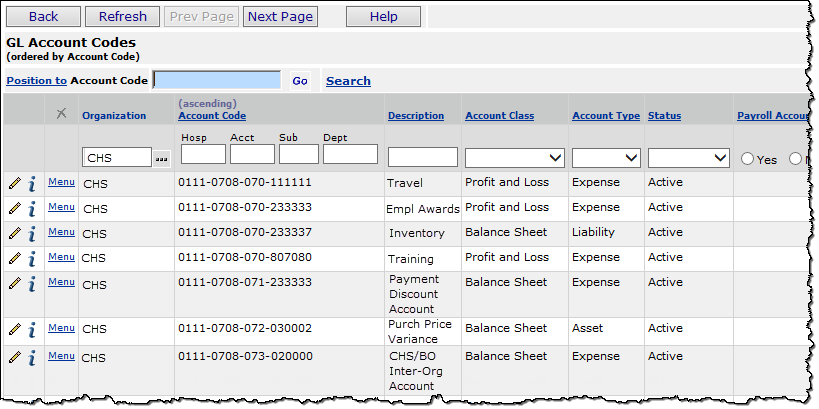This screenshot has height=409, width=819.
Task: Click the pencil edit icon for Travel row
Action: (x=14, y=183)
